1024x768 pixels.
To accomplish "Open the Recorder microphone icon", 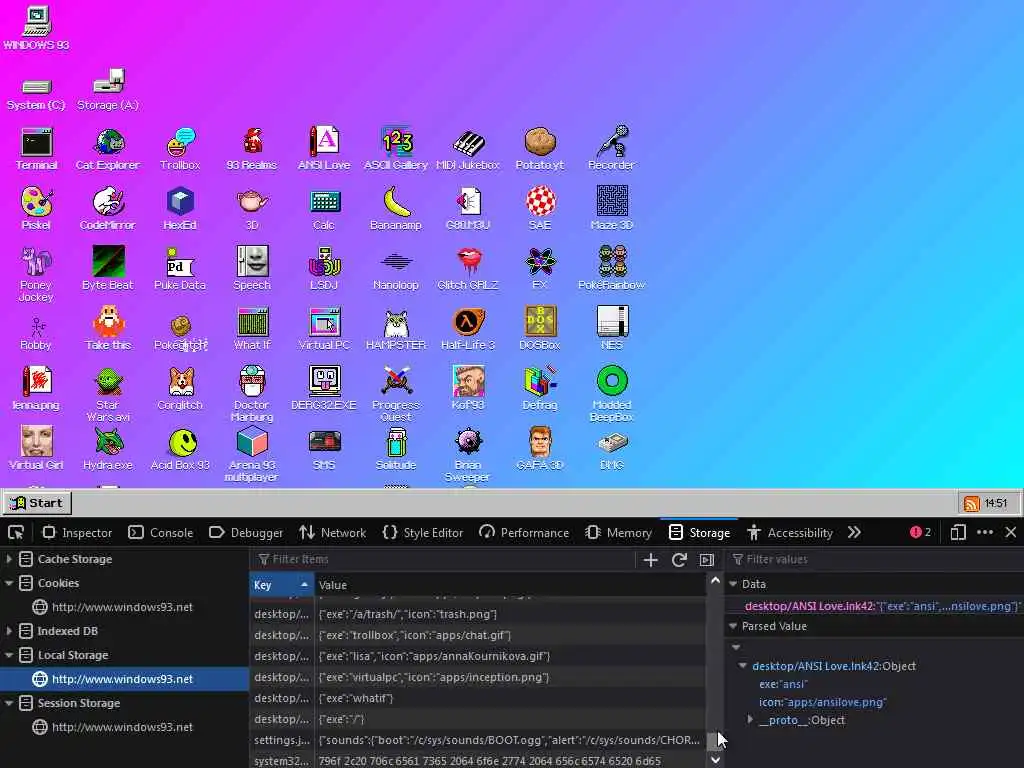I will (611, 150).
